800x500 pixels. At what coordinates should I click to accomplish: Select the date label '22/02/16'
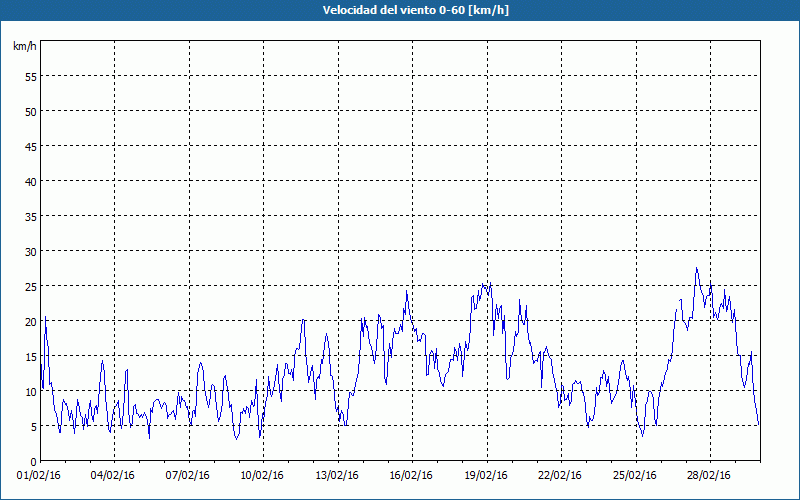click(x=560, y=476)
